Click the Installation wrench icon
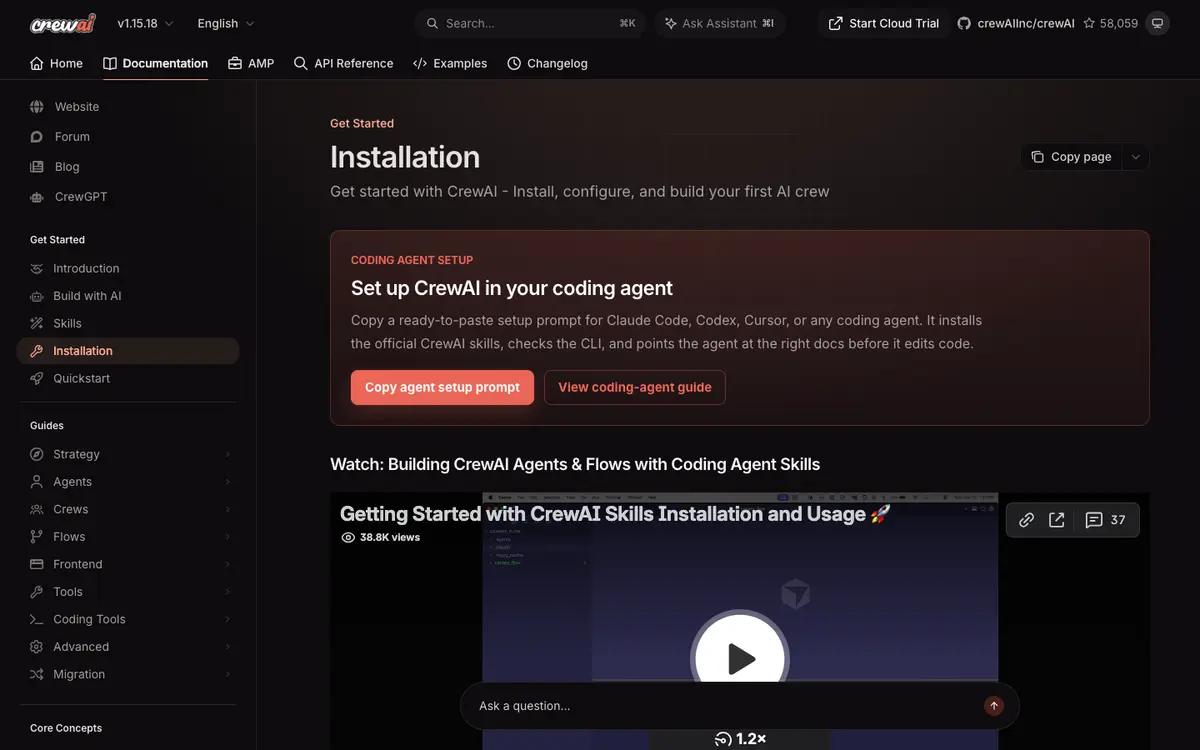The height and width of the screenshot is (750, 1200). click(x=37, y=351)
